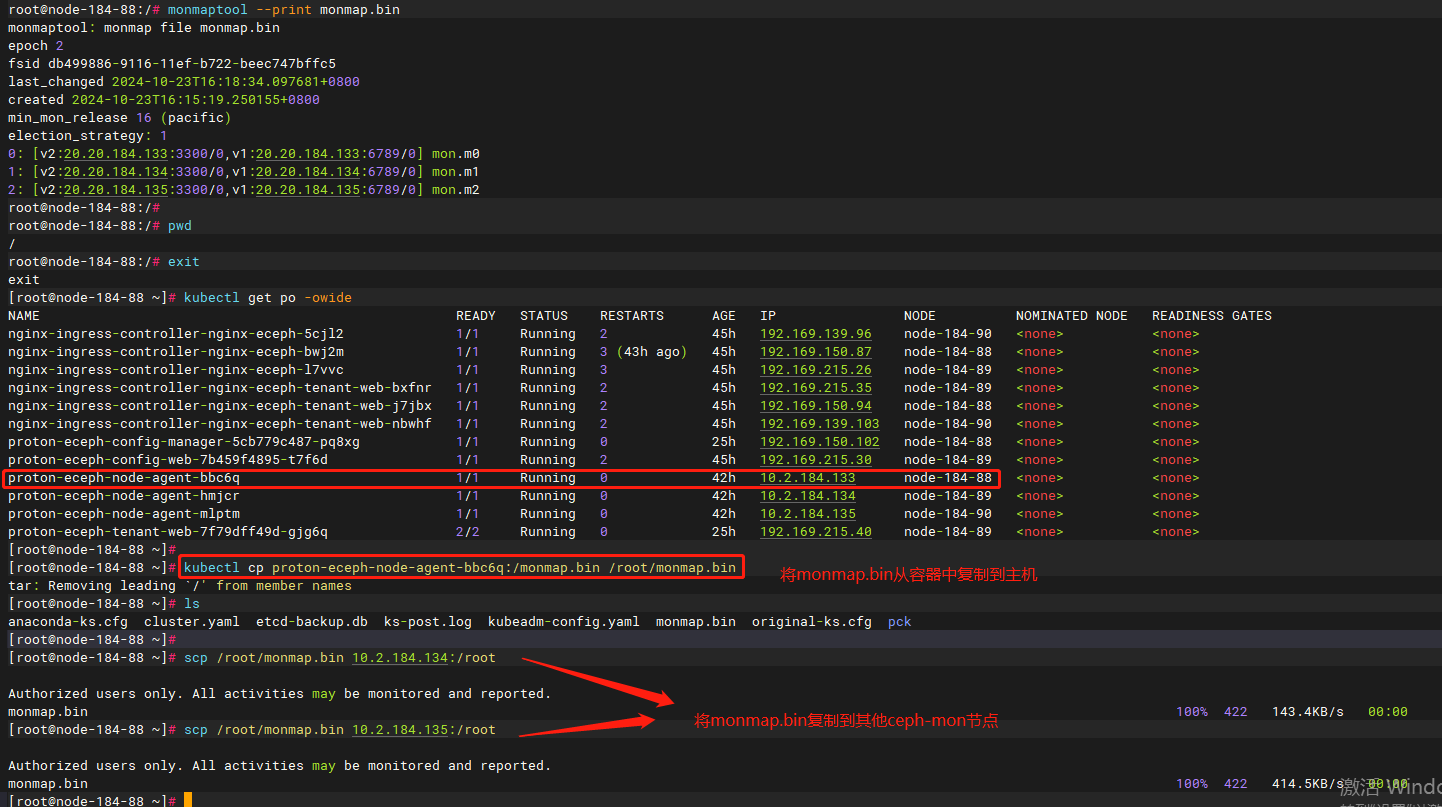Screen dimensions: 1442x807
Task: Click the pwd command line
Action: coord(100,226)
